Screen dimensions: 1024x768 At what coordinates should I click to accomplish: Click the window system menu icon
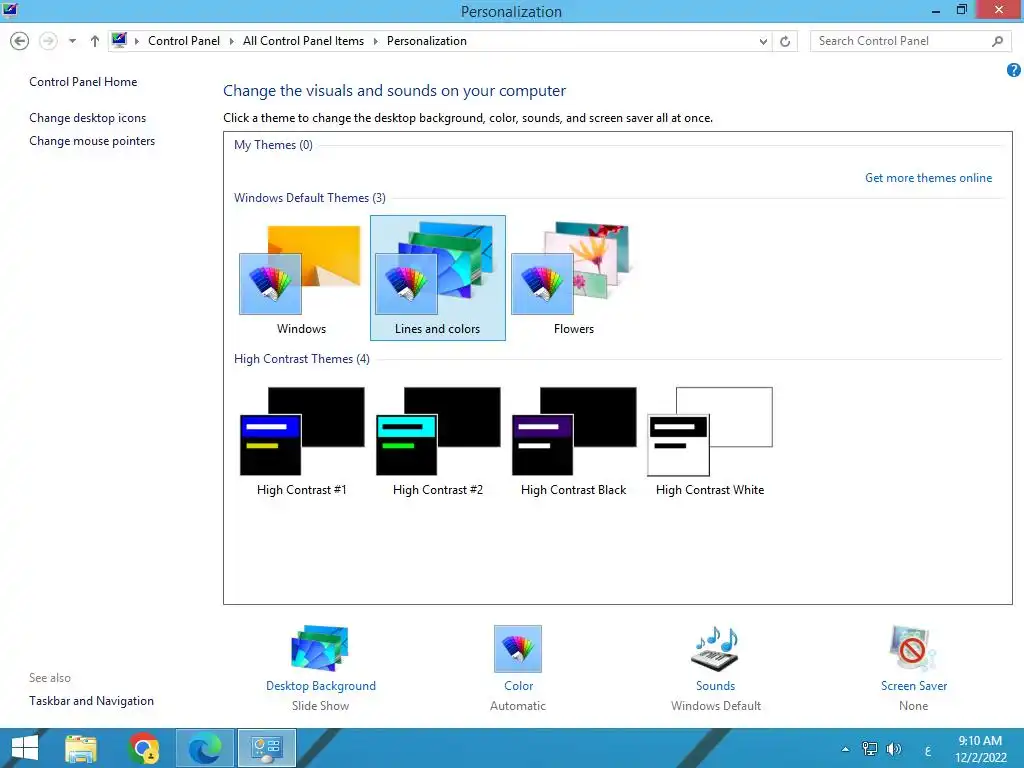[x=10, y=10]
